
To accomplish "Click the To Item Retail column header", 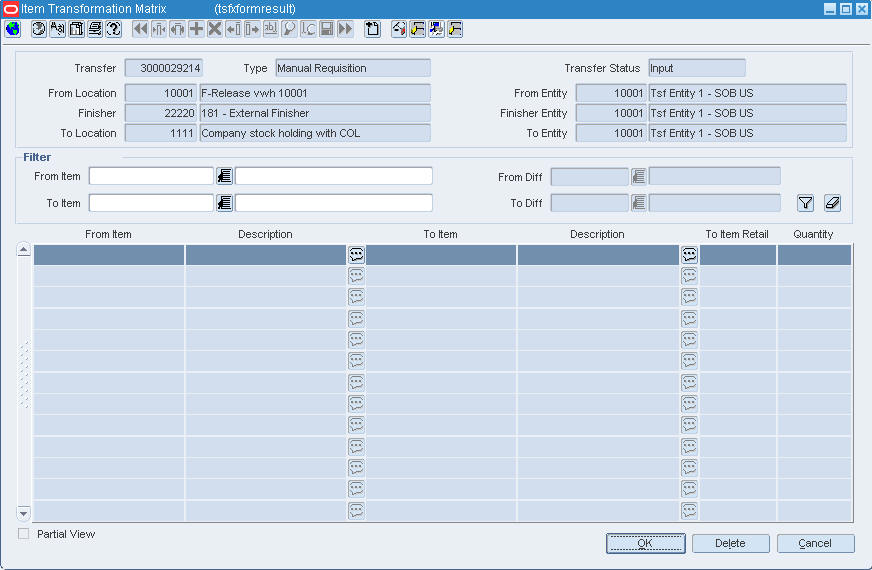I will pos(737,234).
